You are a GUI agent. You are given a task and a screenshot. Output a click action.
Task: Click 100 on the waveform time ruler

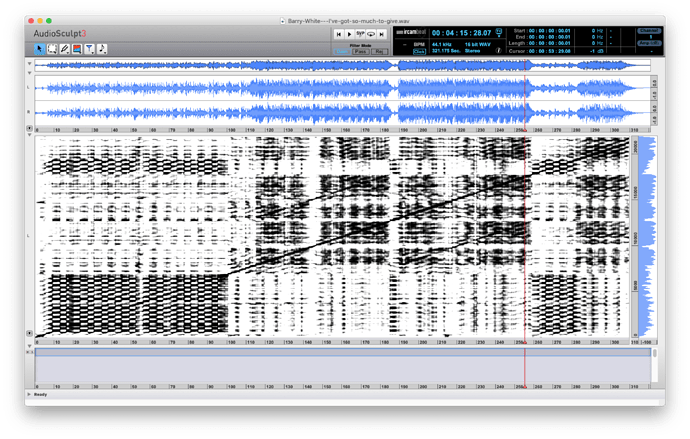(231, 130)
